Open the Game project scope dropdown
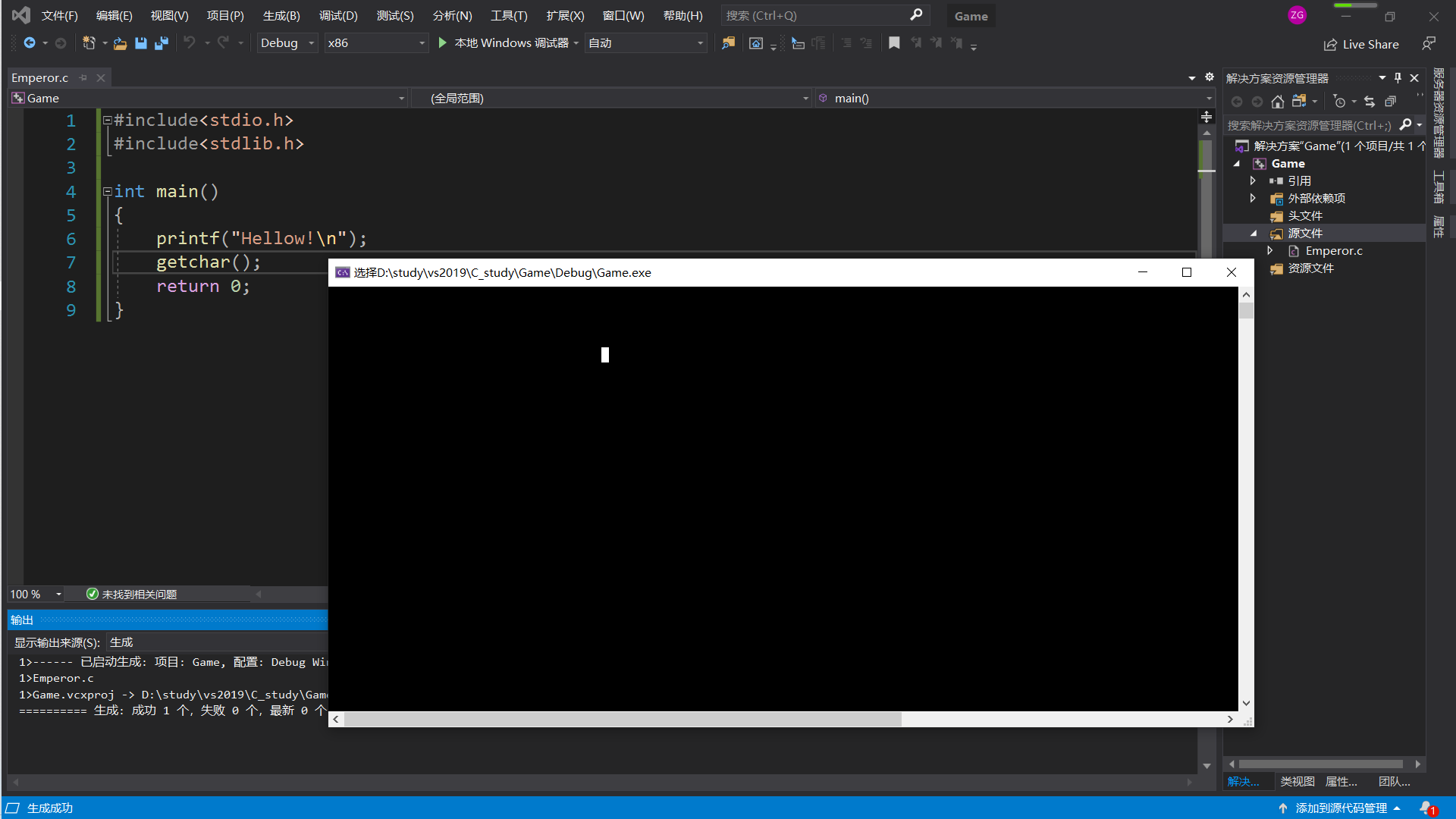 pos(209,99)
